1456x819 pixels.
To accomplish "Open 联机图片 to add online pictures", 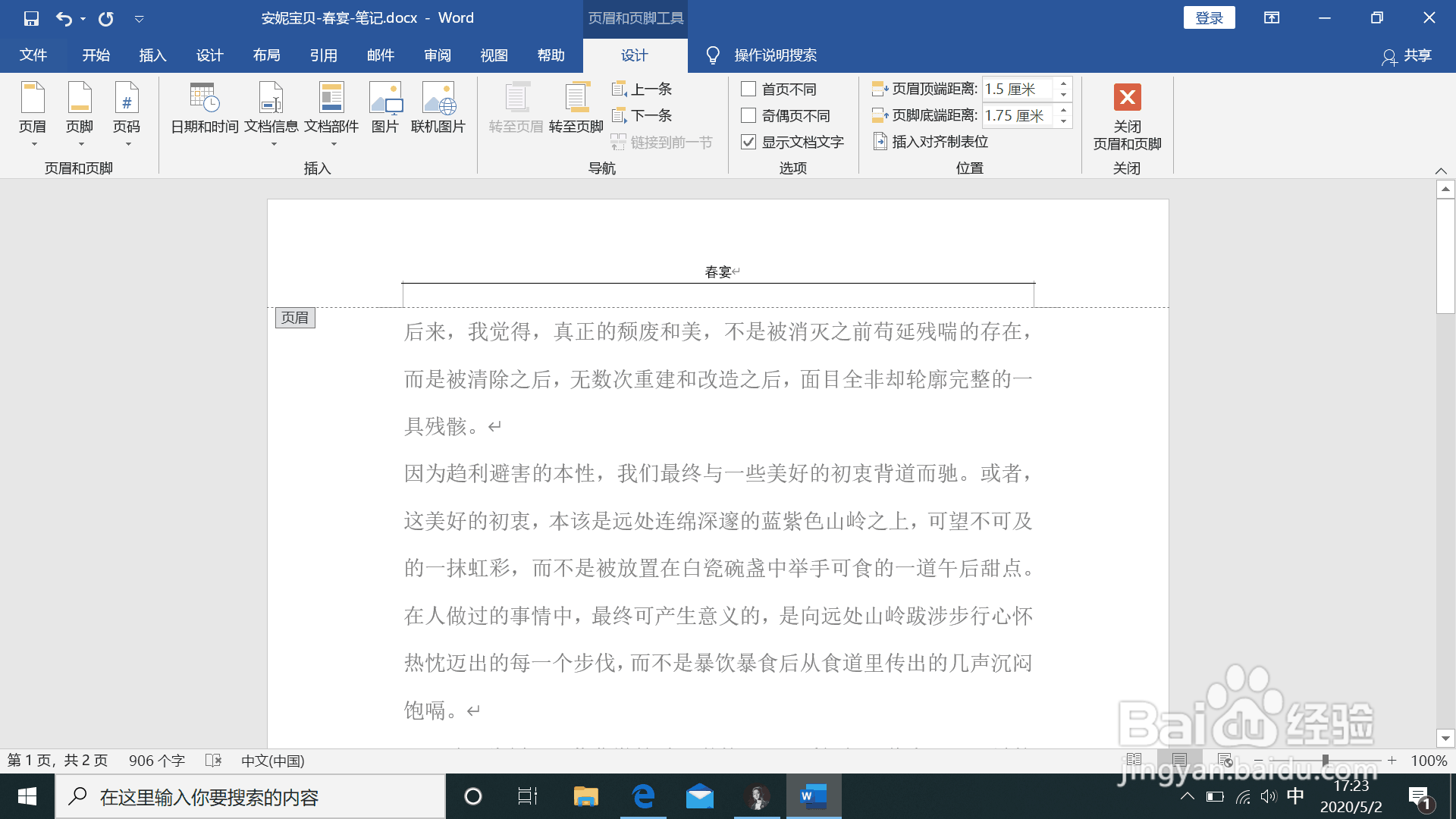I will click(x=438, y=110).
